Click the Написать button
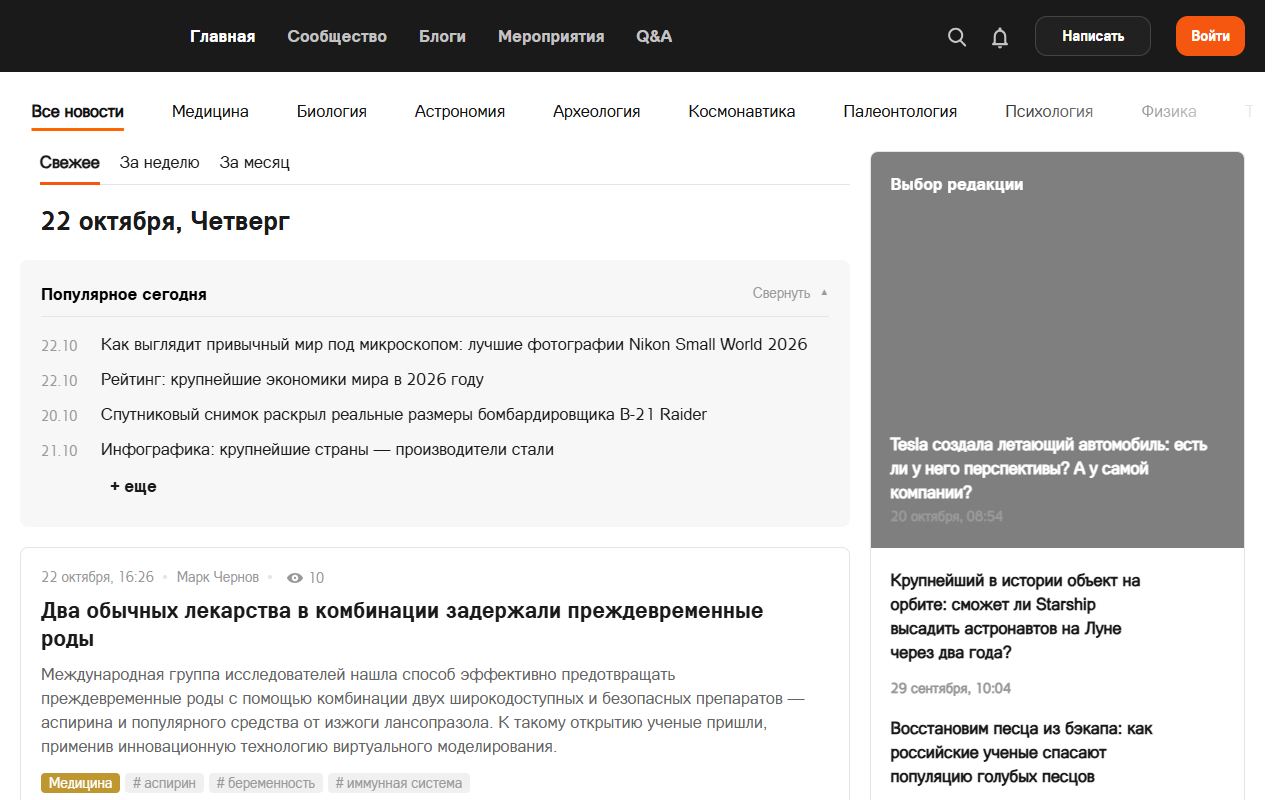The image size is (1280, 800). (1092, 36)
